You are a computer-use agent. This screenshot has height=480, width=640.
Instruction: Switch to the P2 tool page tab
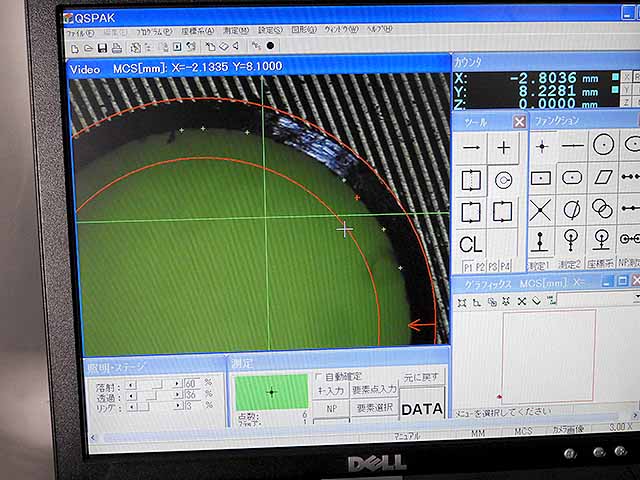[x=481, y=267]
